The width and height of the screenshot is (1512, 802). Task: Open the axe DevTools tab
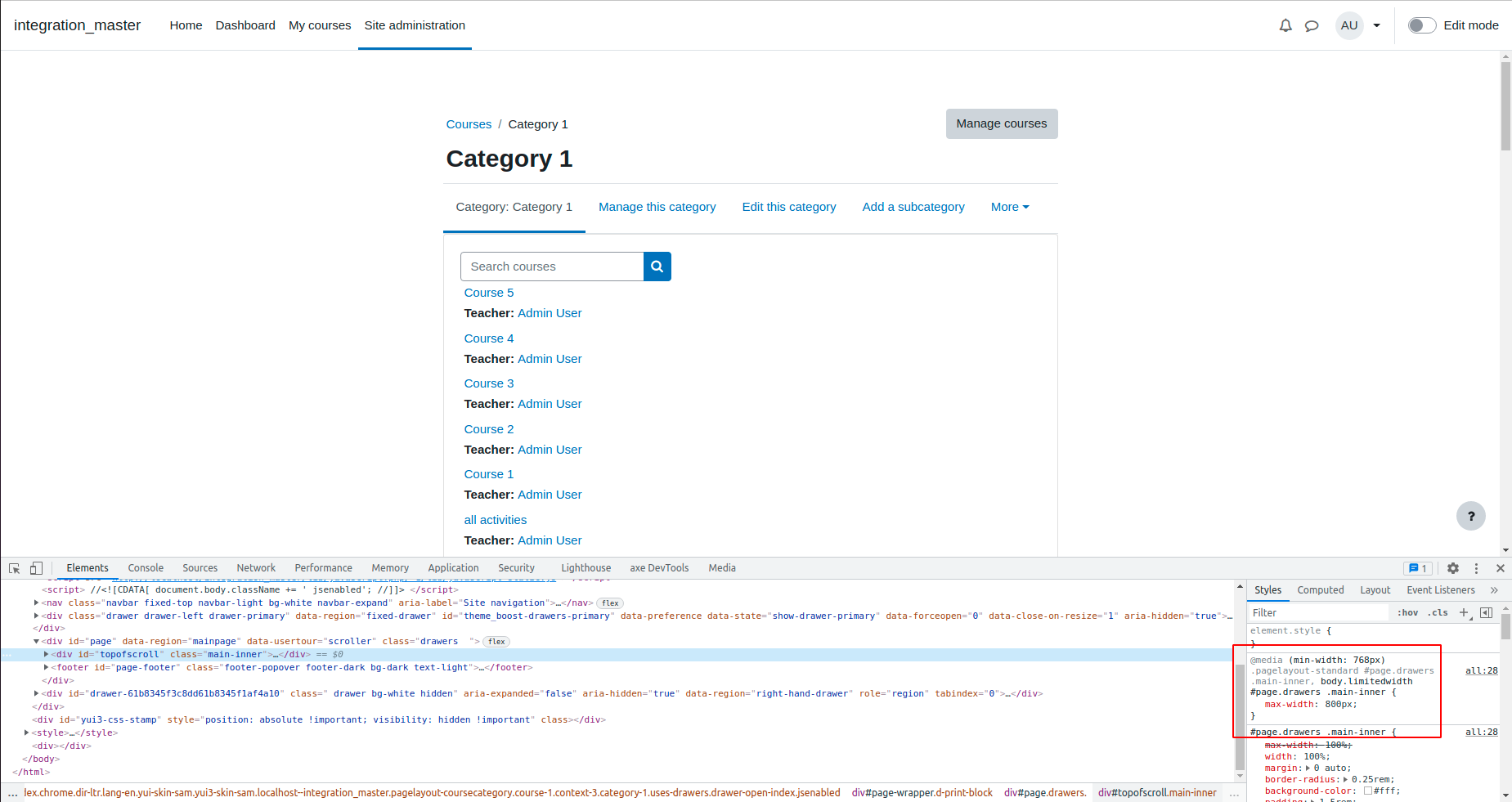pos(659,568)
